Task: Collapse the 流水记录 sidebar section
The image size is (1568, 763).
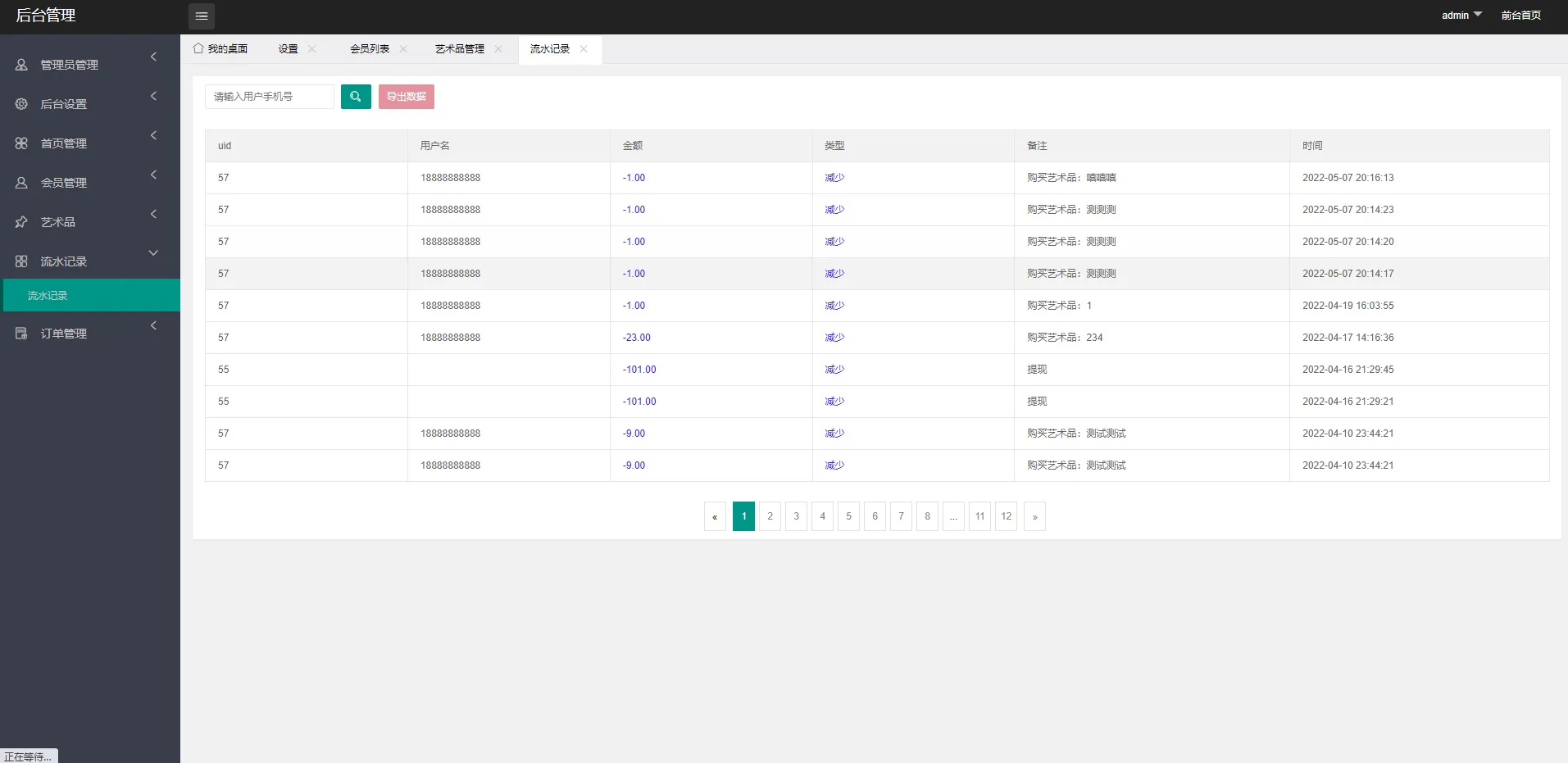Action: coord(153,253)
